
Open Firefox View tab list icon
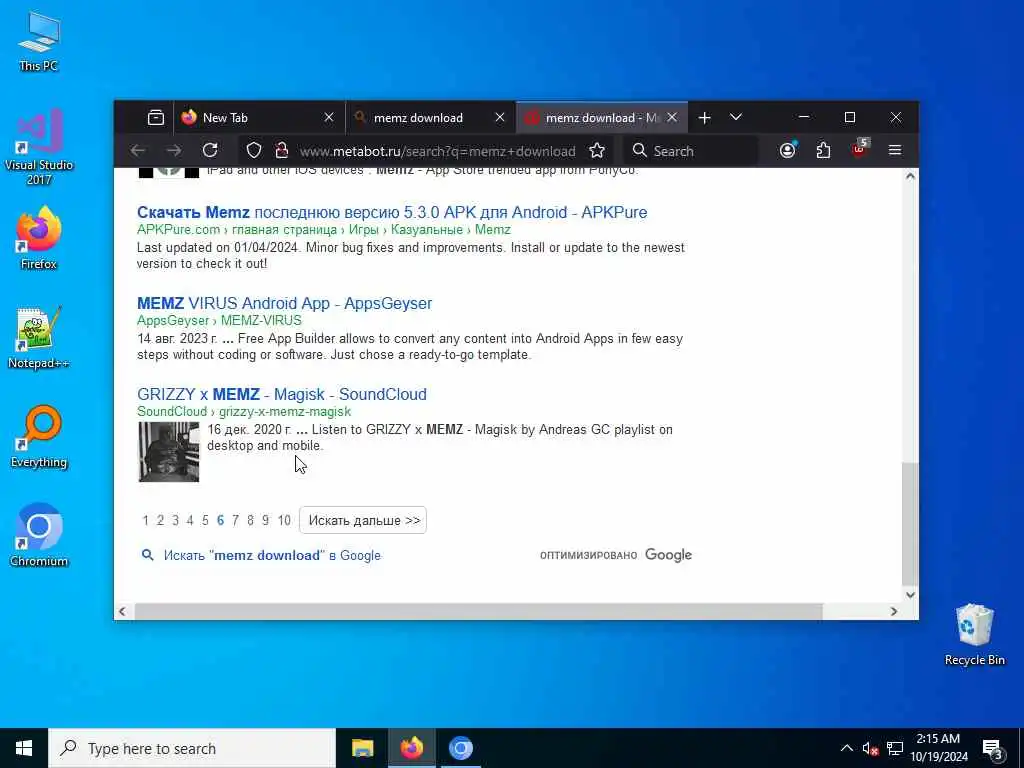pyautogui.click(x=155, y=118)
